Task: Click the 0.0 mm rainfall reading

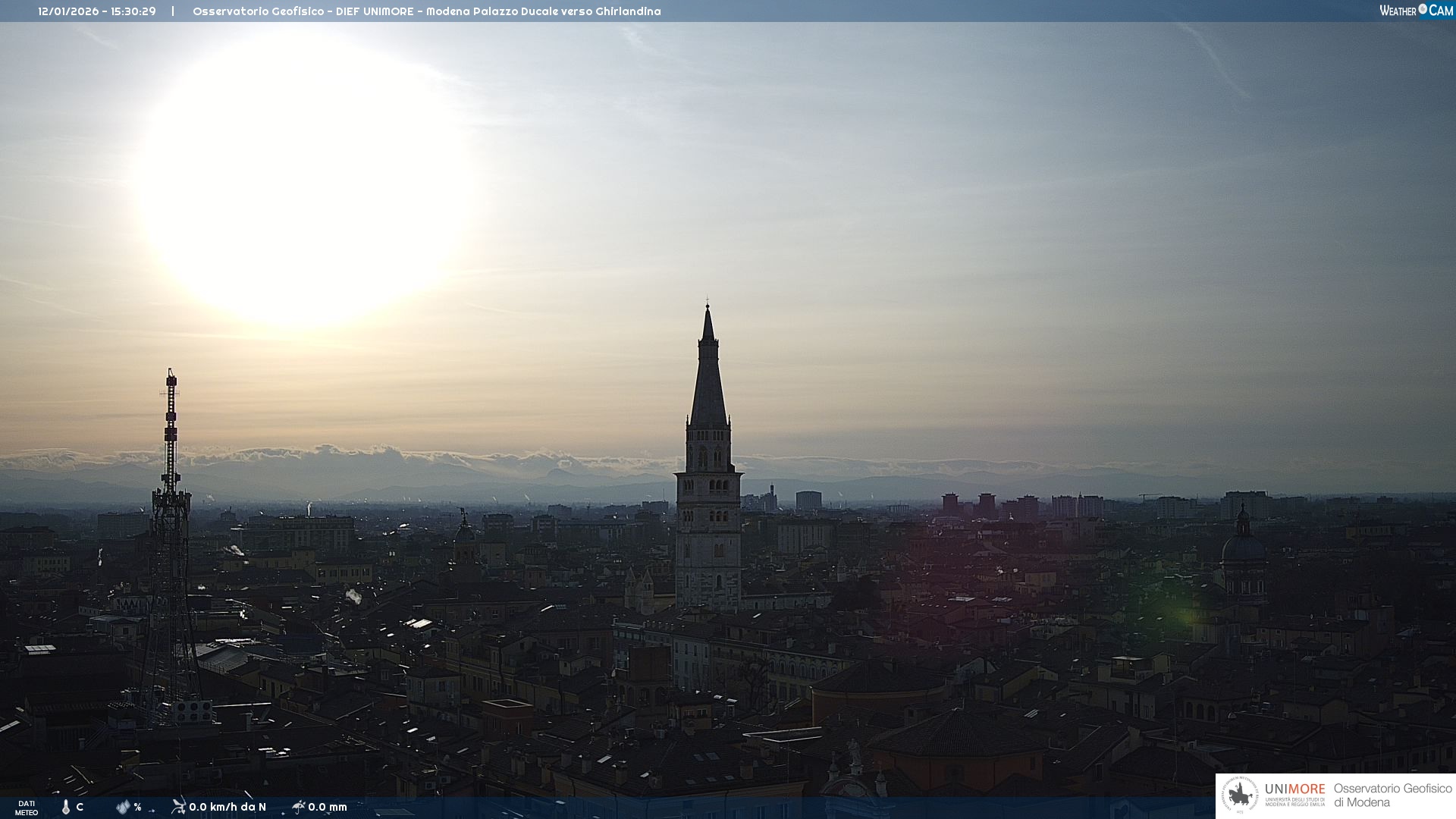Action: pos(328,807)
